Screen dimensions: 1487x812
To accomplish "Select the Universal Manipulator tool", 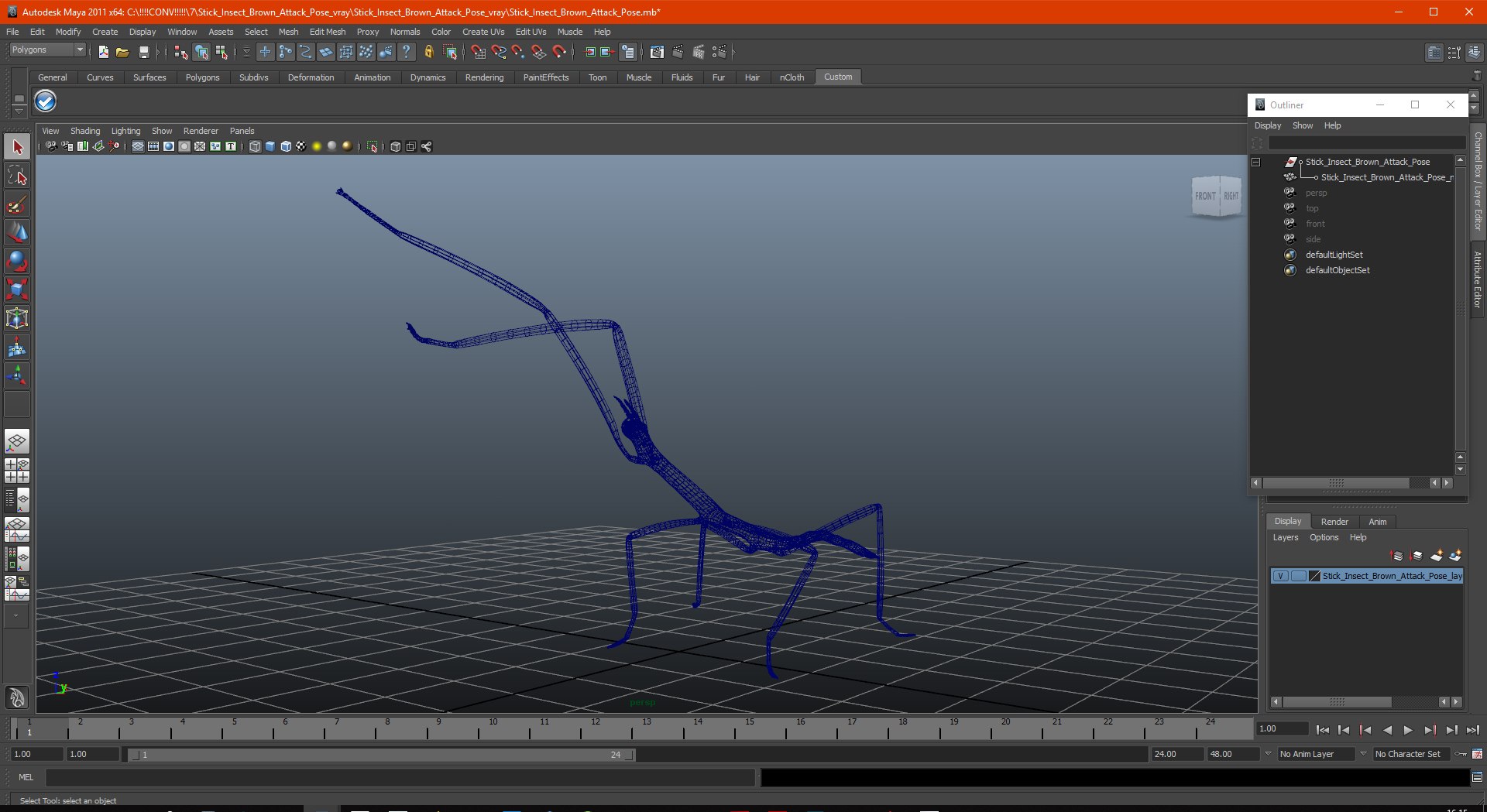I will (x=17, y=319).
